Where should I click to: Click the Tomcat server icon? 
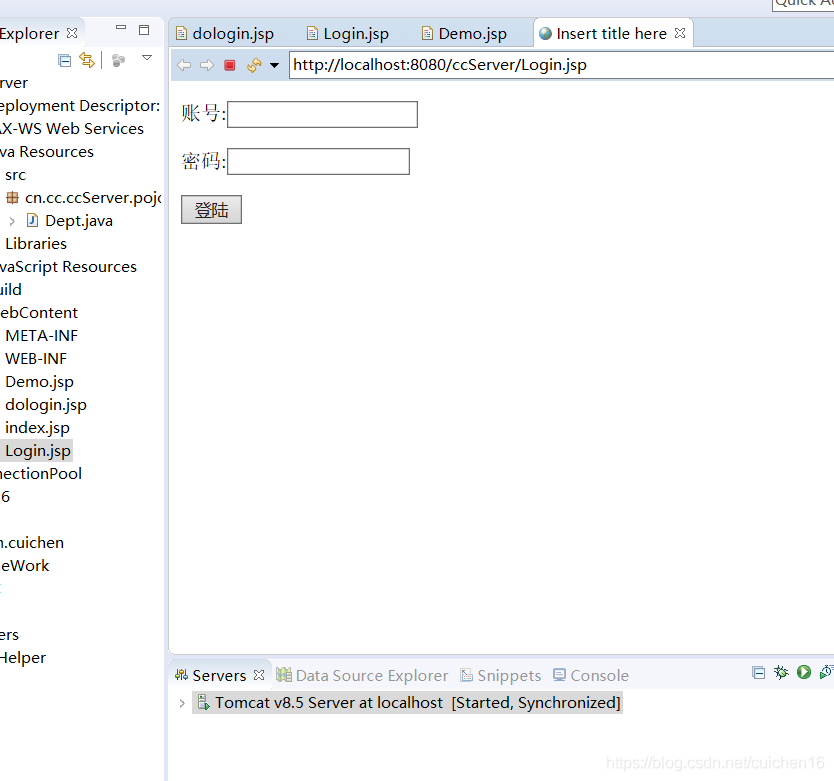click(203, 702)
